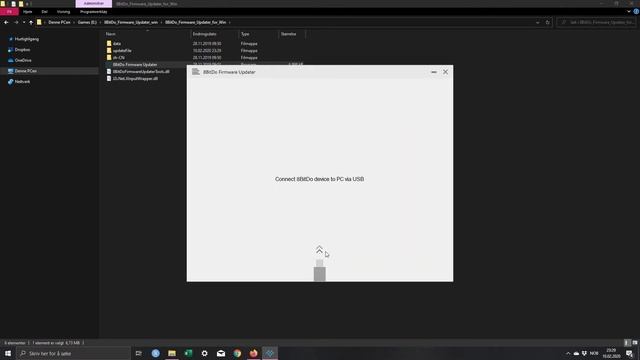Click 8BitDo_Firmware_Updater_win breadcrumb

131,22
